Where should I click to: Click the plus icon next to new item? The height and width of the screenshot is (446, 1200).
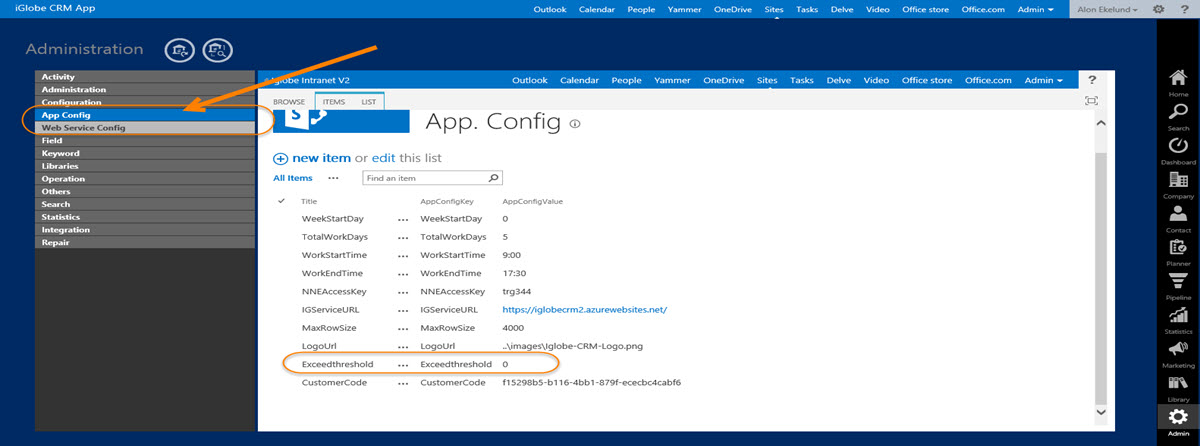click(x=280, y=158)
